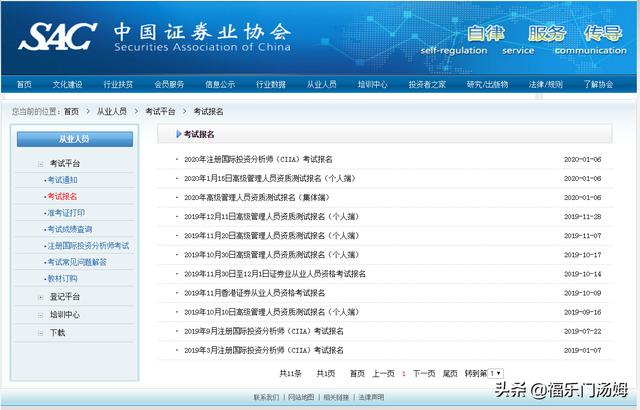Image resolution: width=640 pixels, height=410 pixels.
Task: Click the 上一页 pagination link
Action: 383,373
